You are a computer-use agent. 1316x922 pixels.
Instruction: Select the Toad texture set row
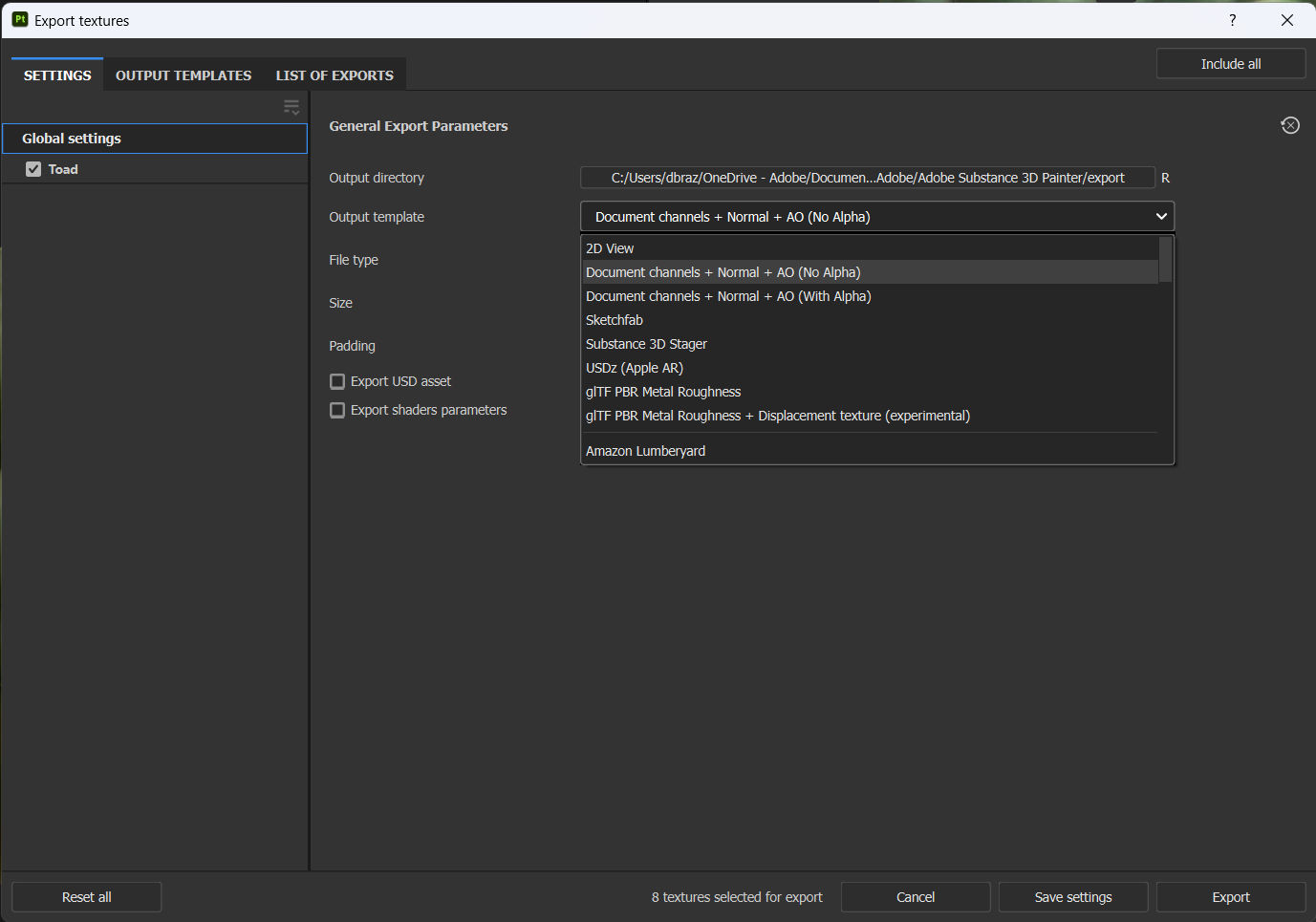coord(155,169)
